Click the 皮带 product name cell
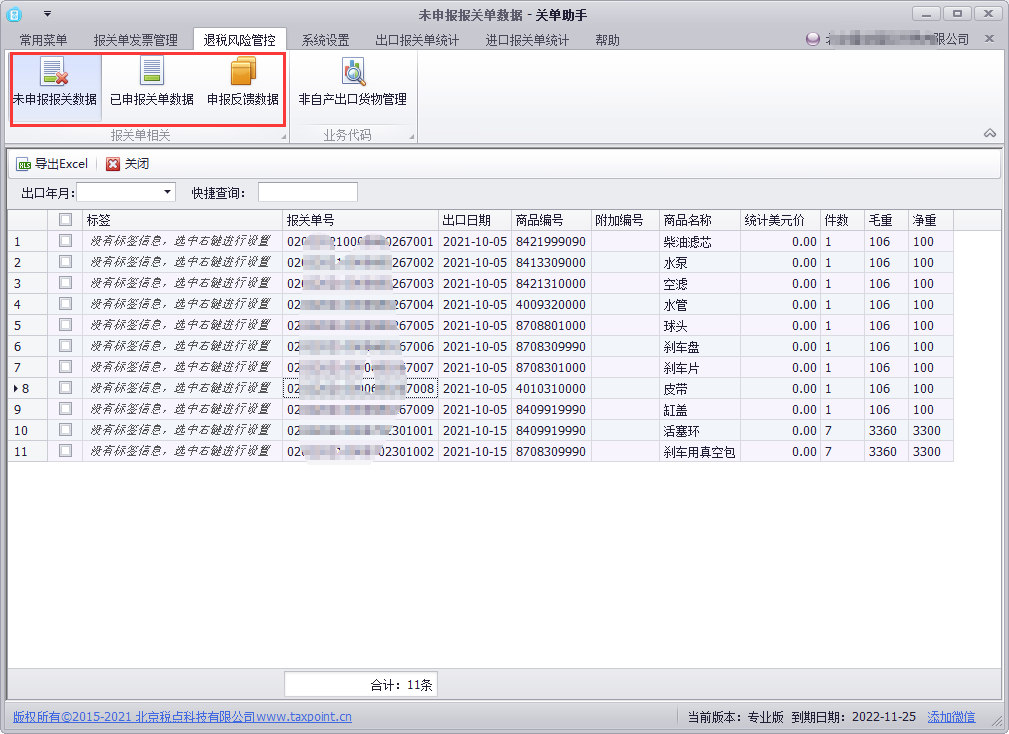The width and height of the screenshot is (1009, 734). [700, 389]
